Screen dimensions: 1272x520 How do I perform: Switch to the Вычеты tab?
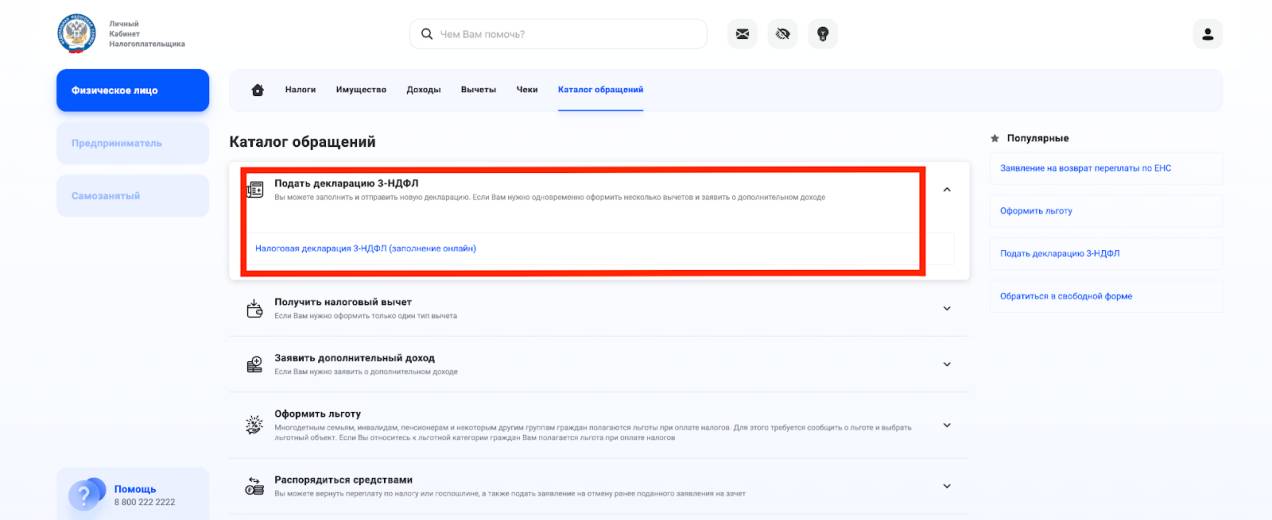[x=478, y=90]
